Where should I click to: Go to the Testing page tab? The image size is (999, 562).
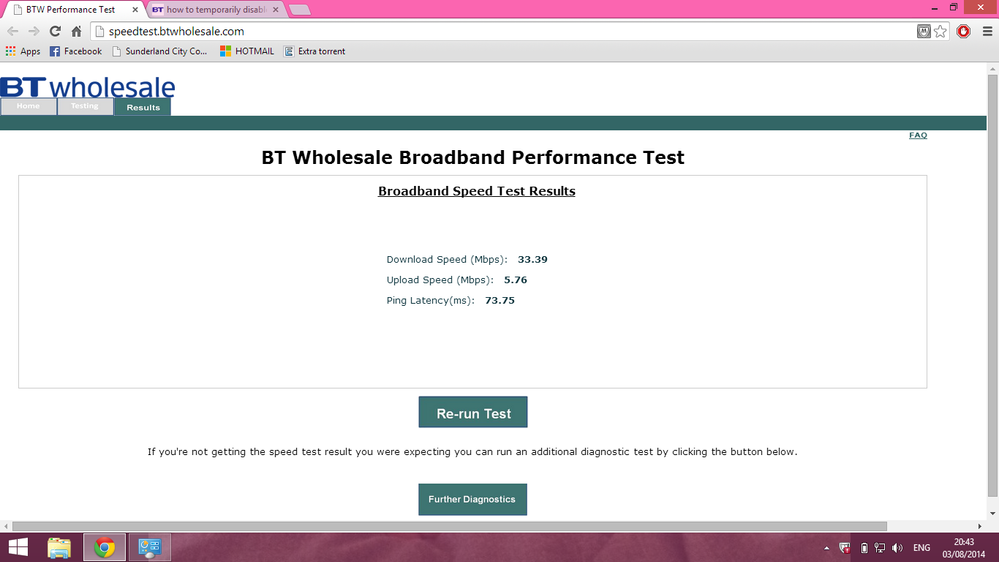coord(85,106)
